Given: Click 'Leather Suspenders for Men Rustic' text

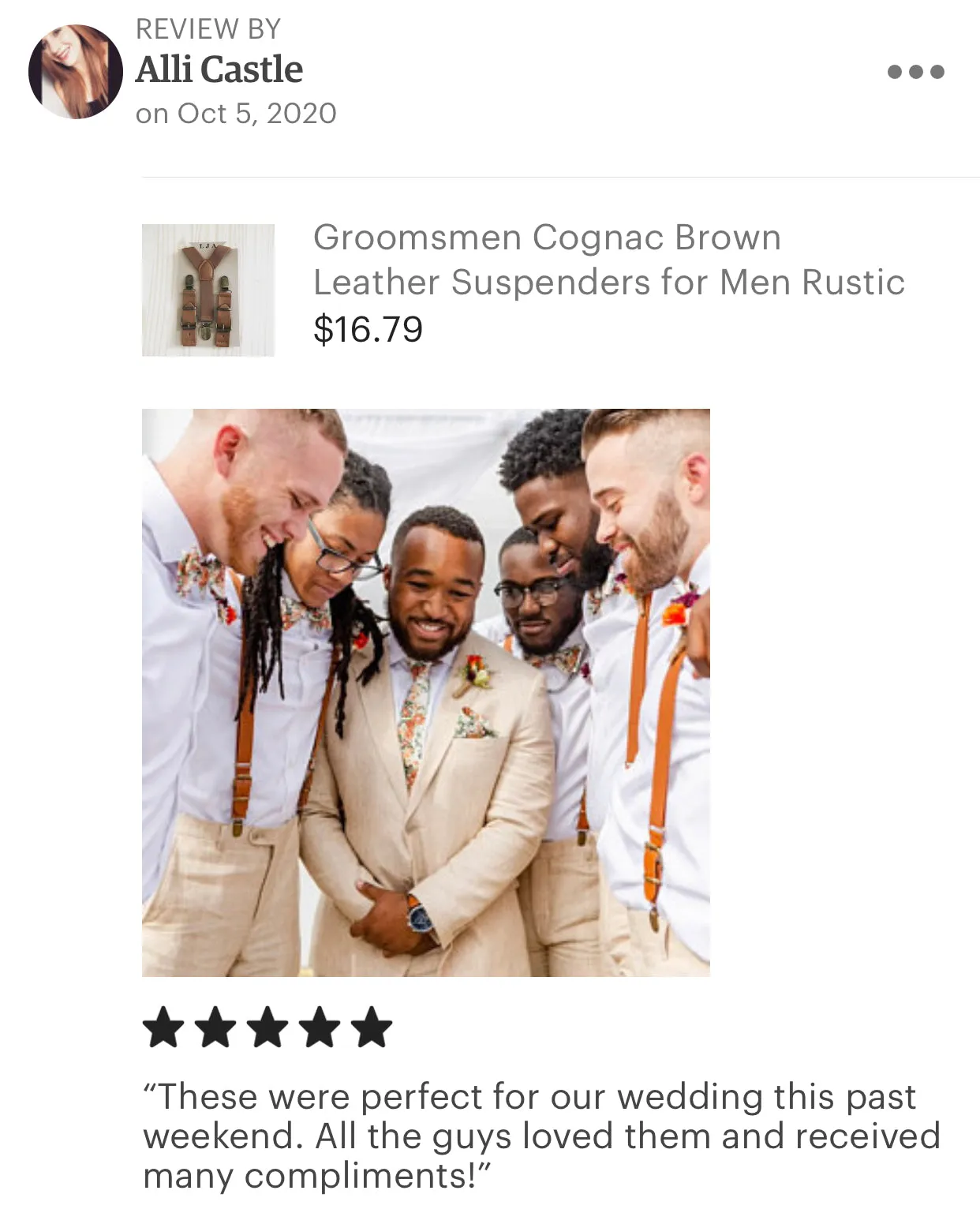Looking at the screenshot, I should pyautogui.click(x=609, y=283).
